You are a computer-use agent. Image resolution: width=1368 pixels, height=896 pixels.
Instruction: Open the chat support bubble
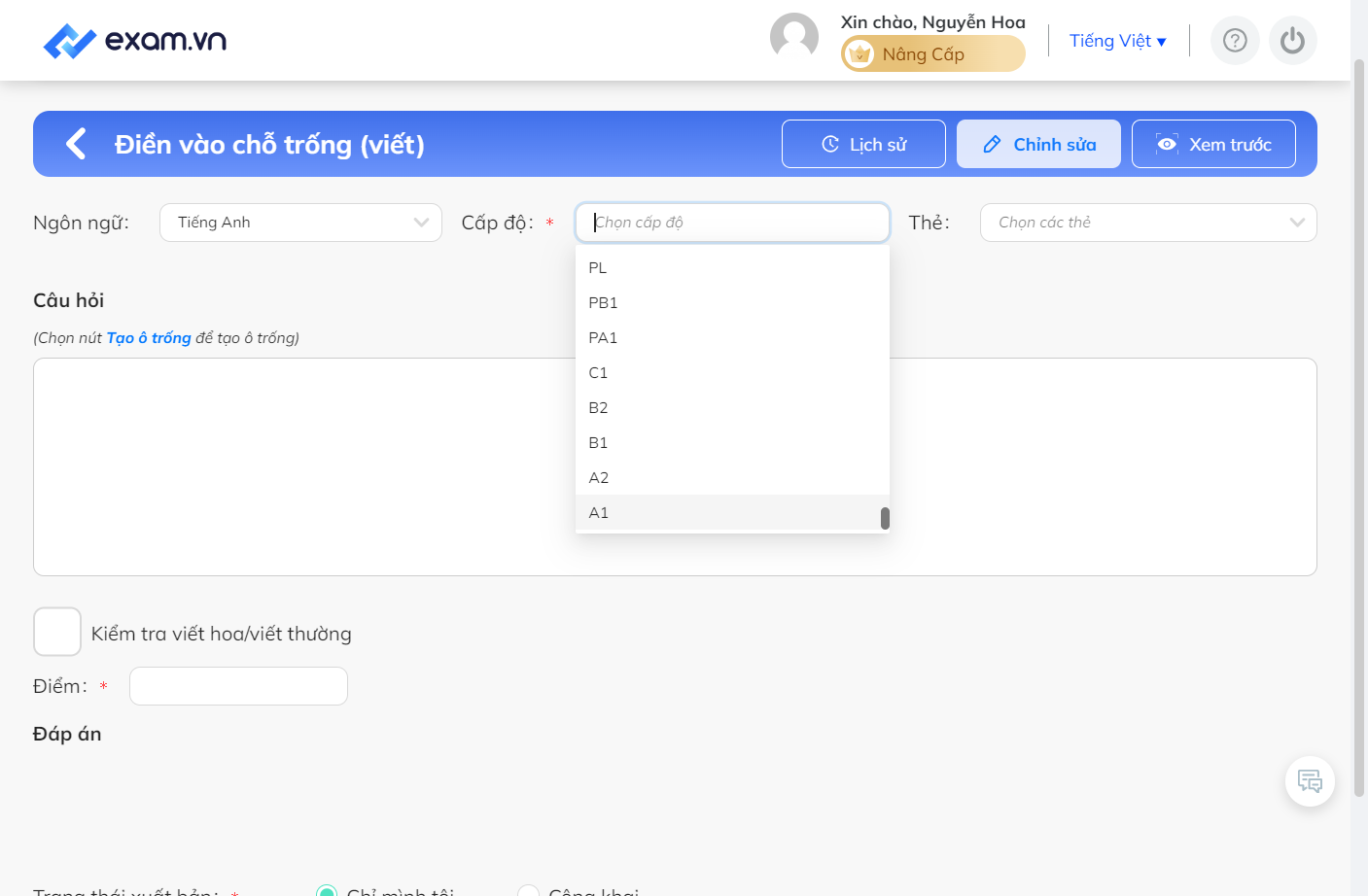click(x=1310, y=781)
